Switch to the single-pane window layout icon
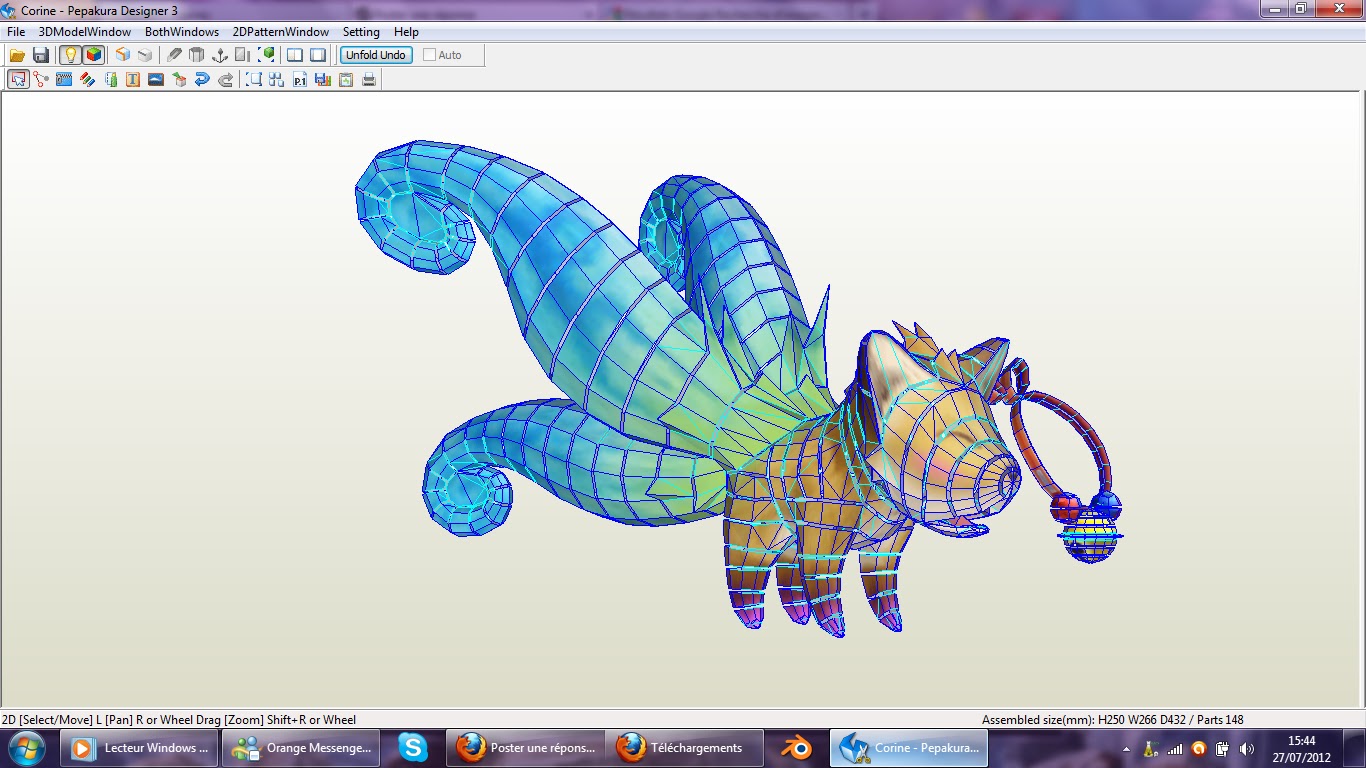Viewport: 1366px width, 768px height. click(318, 55)
